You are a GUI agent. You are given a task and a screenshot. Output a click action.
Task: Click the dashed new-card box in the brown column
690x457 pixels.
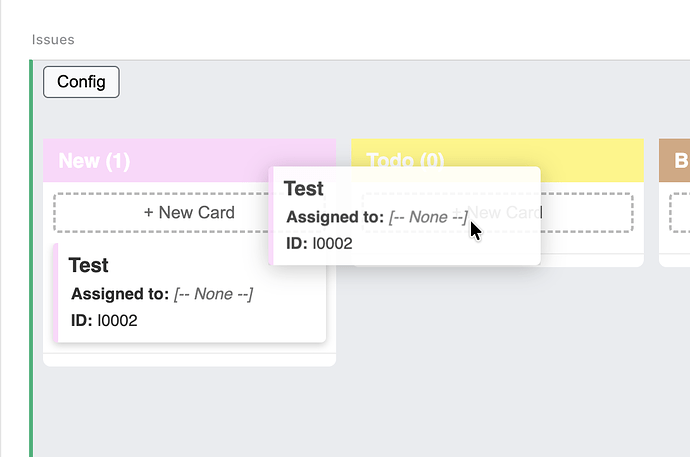click(679, 212)
